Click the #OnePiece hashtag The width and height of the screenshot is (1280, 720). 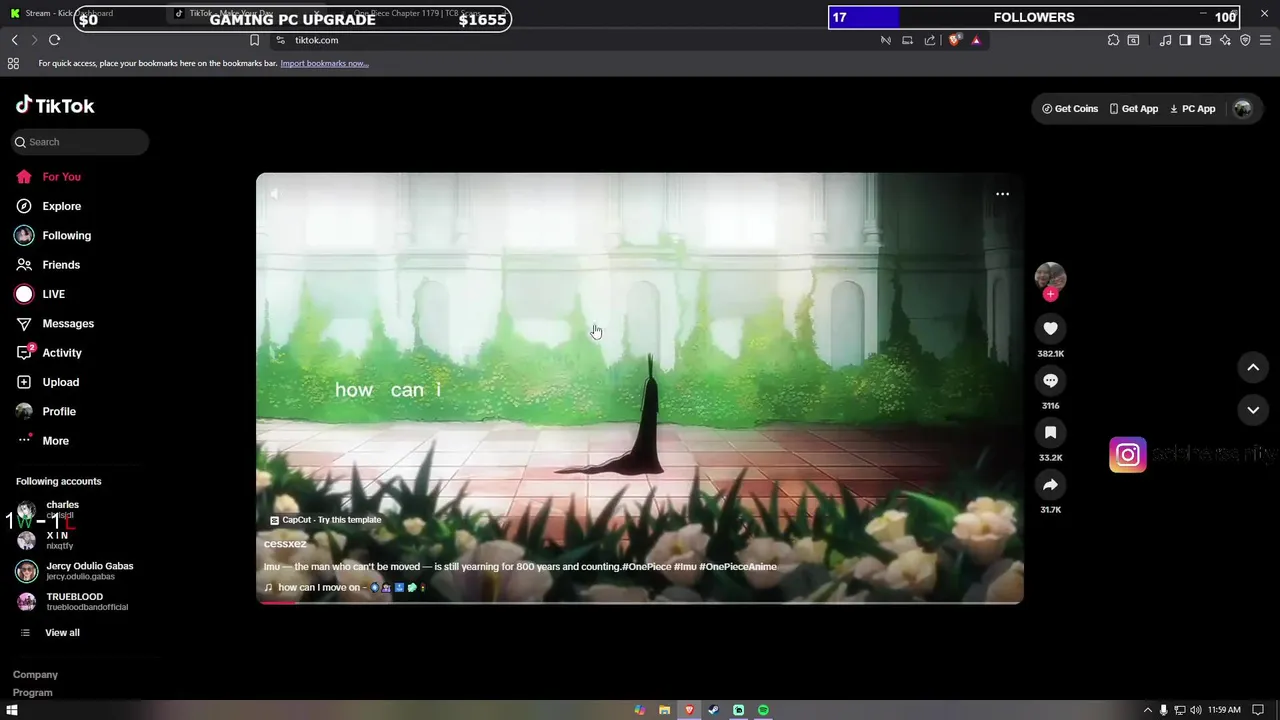(x=647, y=567)
